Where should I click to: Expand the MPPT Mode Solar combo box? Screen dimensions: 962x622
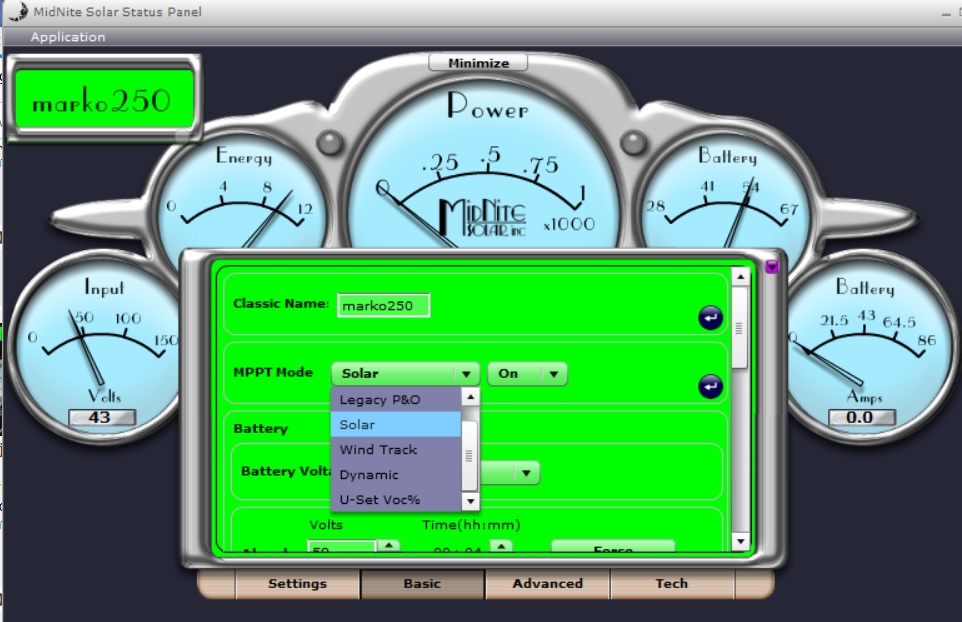pyautogui.click(x=405, y=374)
